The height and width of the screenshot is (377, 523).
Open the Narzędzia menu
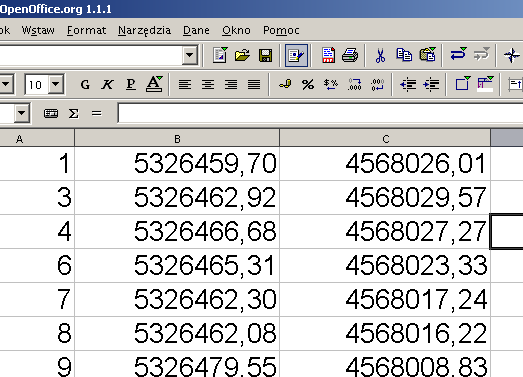pyautogui.click(x=144, y=30)
